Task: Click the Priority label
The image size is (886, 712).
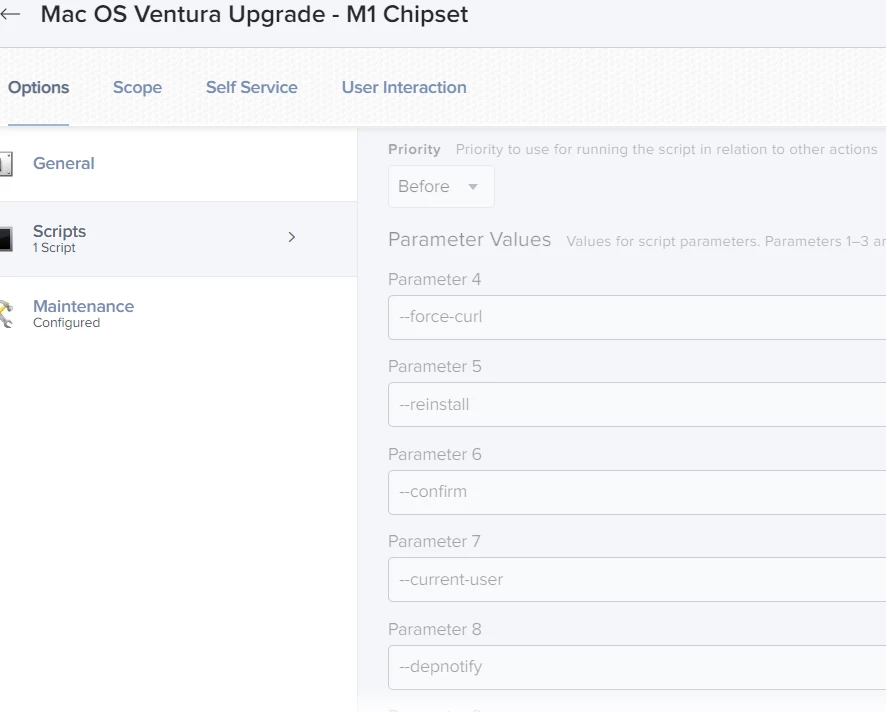Action: 414,149
